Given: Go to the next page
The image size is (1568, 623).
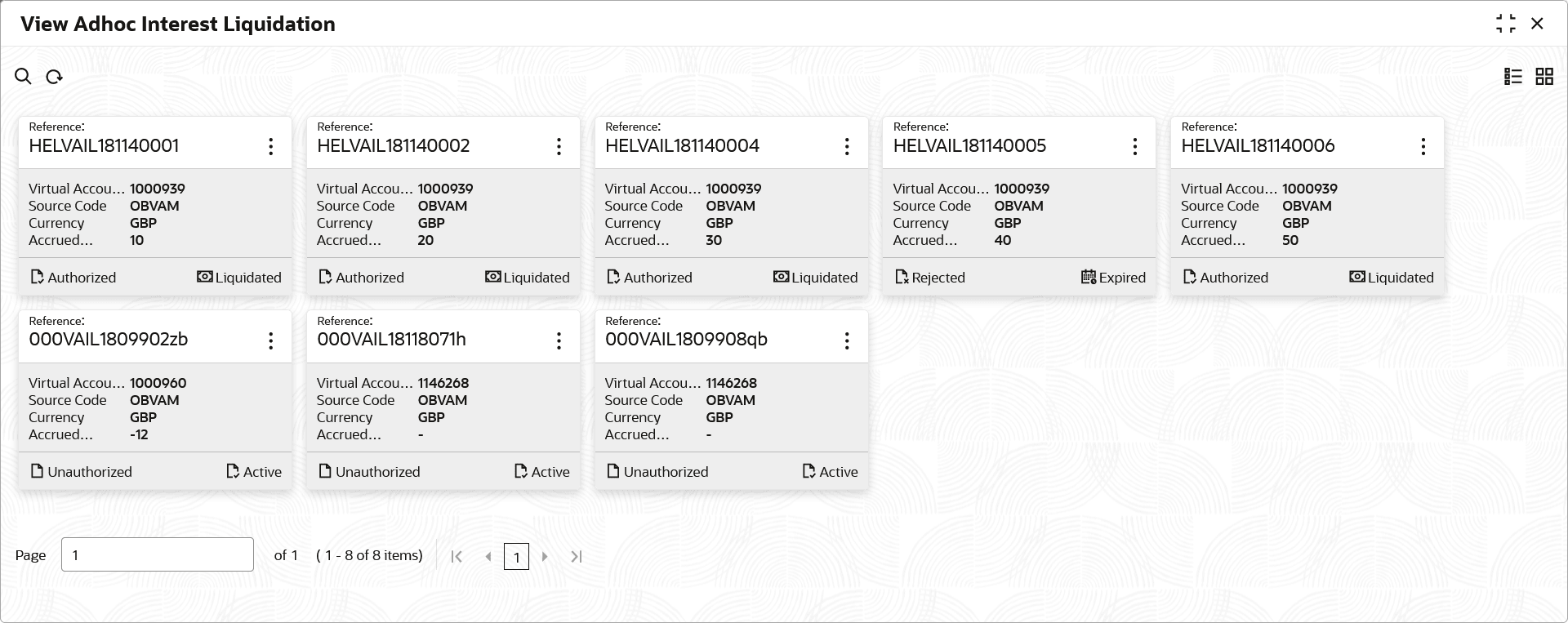Looking at the screenshot, I should [545, 557].
